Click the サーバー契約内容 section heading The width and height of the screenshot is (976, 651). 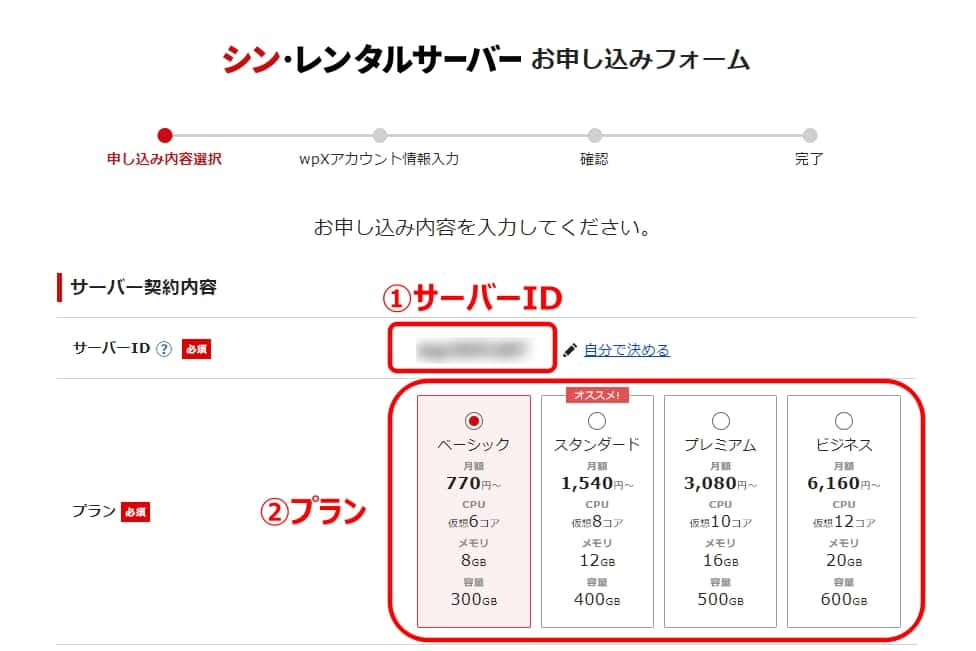click(143, 287)
